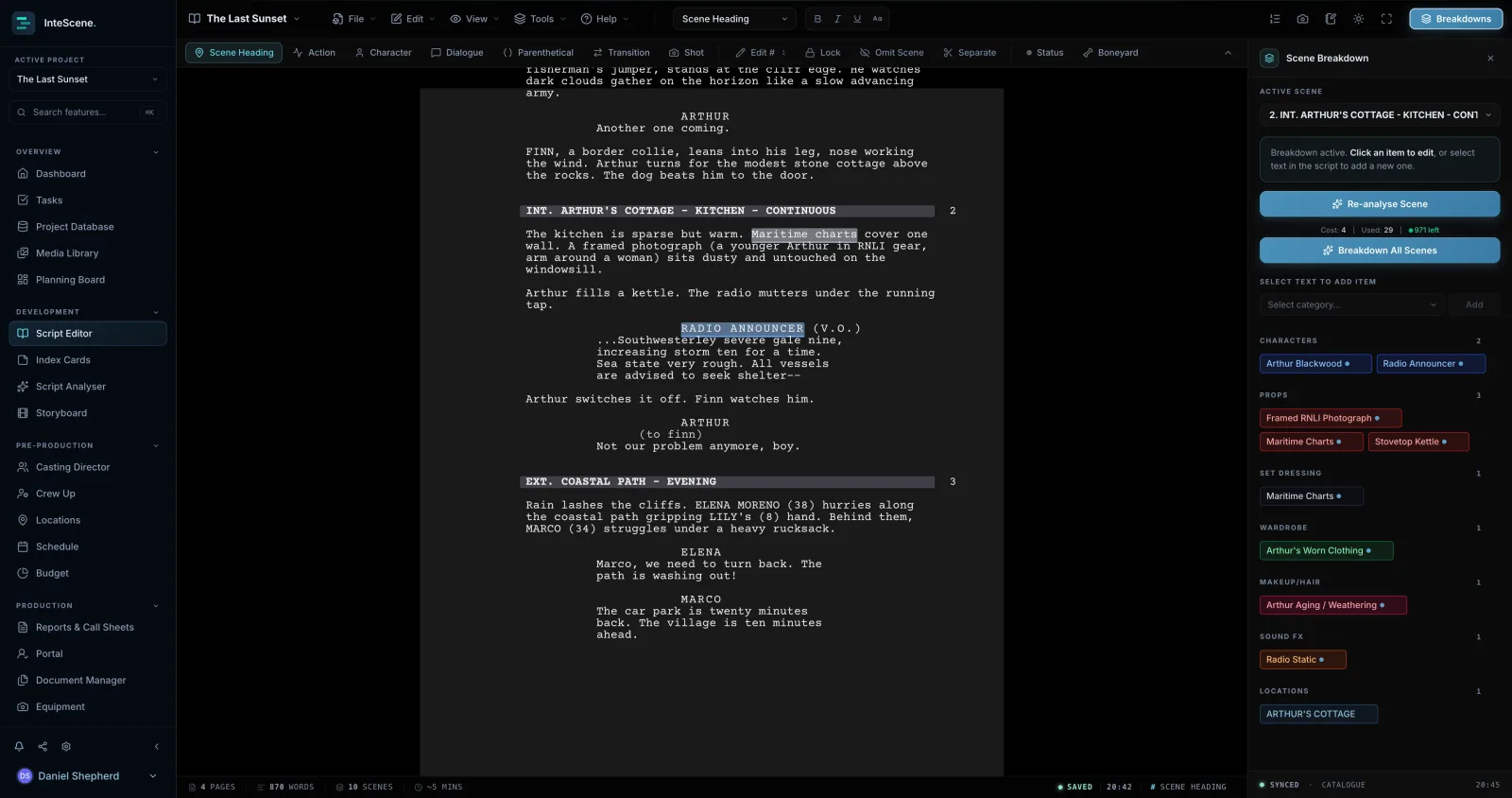The width and height of the screenshot is (1512, 798).
Task: Collapse the Pre-Production sidebar section
Action: tap(156, 445)
